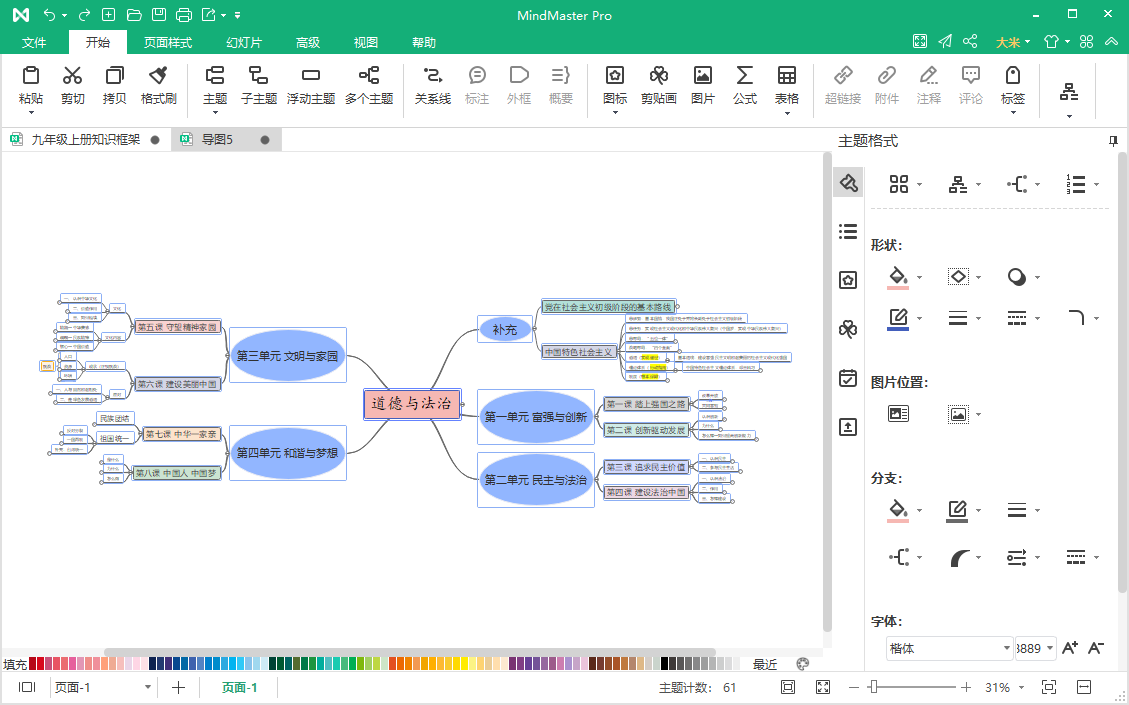Click the Cut (剪切) scissors icon

(x=72, y=75)
